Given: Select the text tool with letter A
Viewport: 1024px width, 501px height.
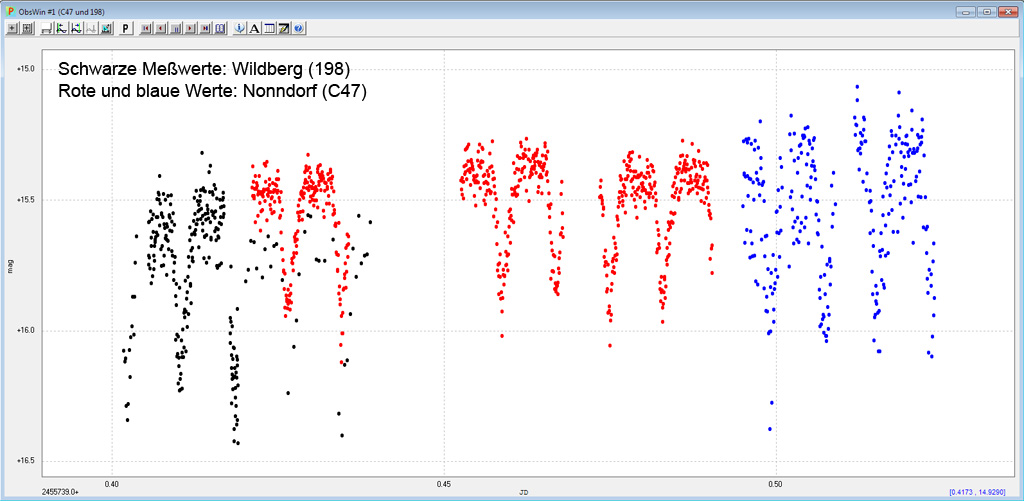Looking at the screenshot, I should pos(255,28).
